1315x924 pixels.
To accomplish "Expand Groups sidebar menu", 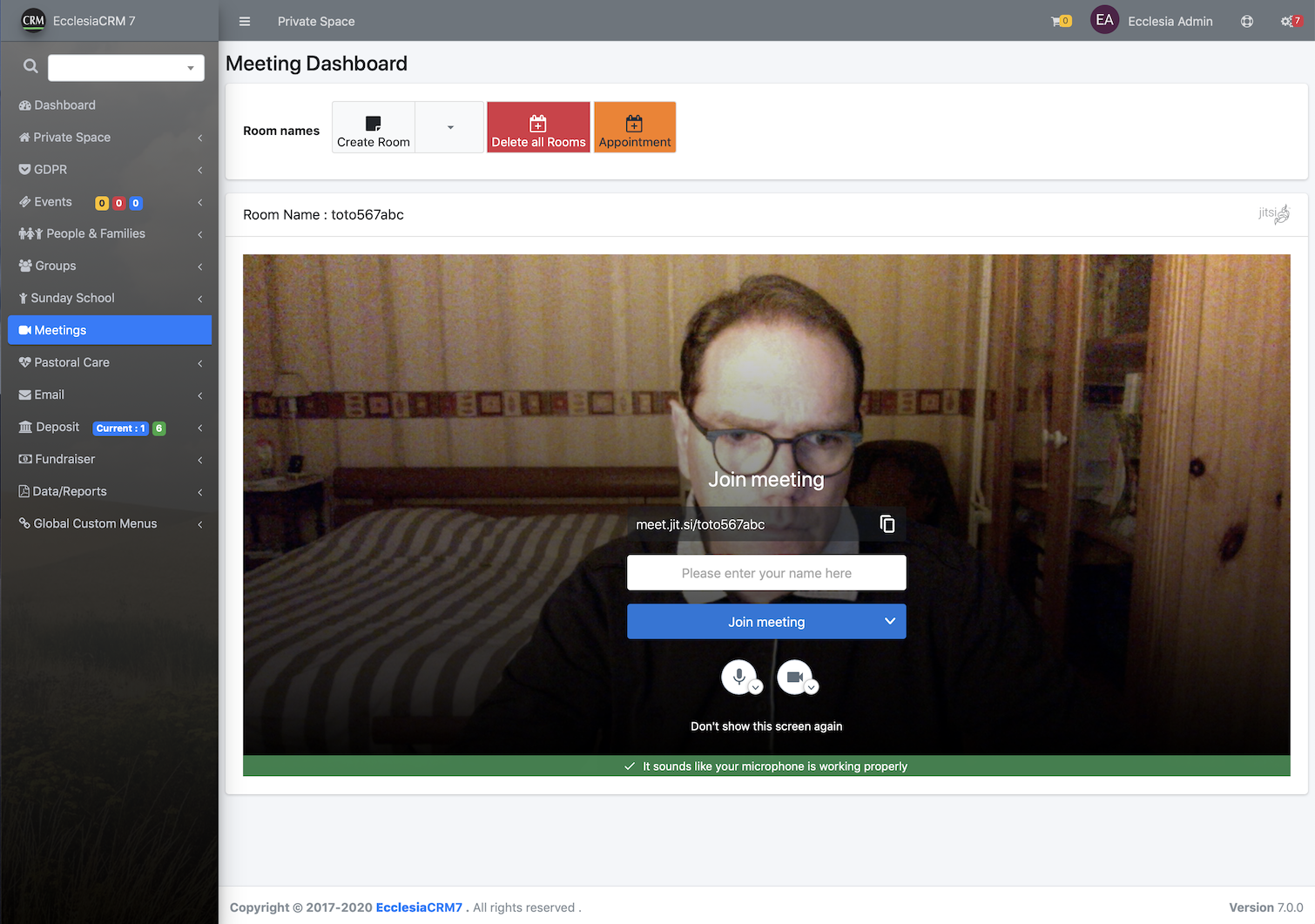I will click(x=110, y=266).
